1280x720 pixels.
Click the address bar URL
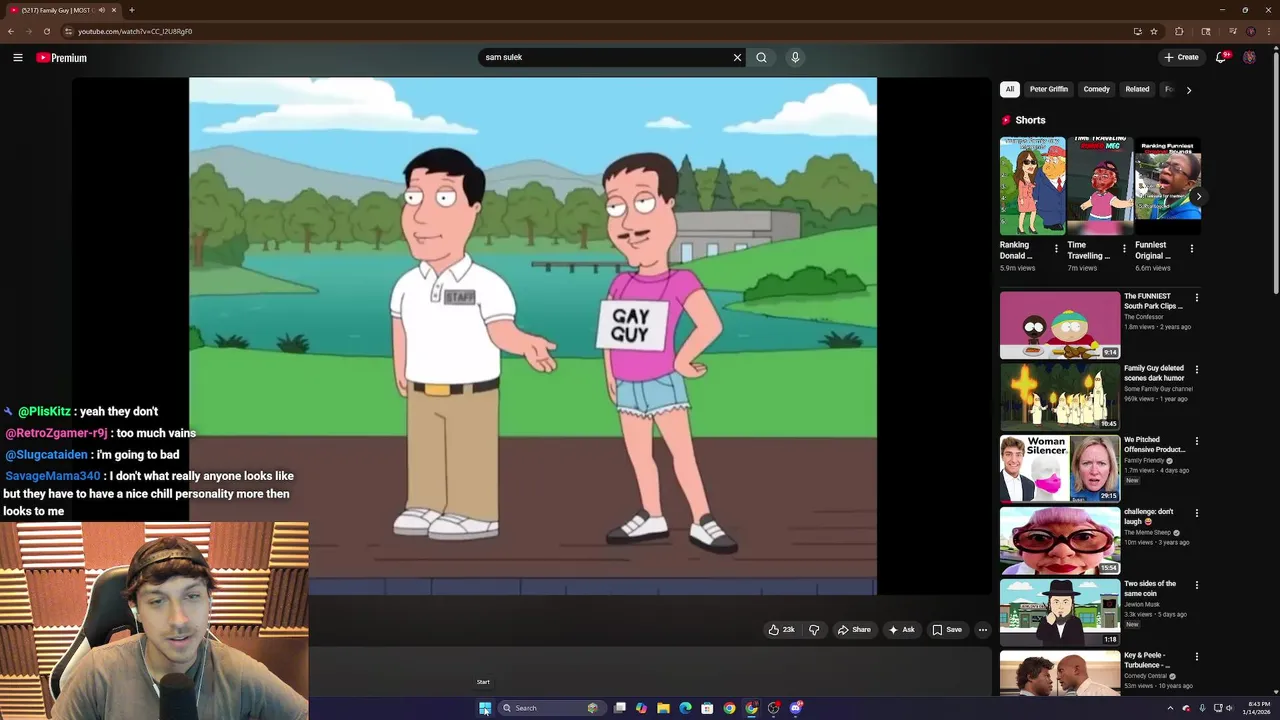[135, 31]
